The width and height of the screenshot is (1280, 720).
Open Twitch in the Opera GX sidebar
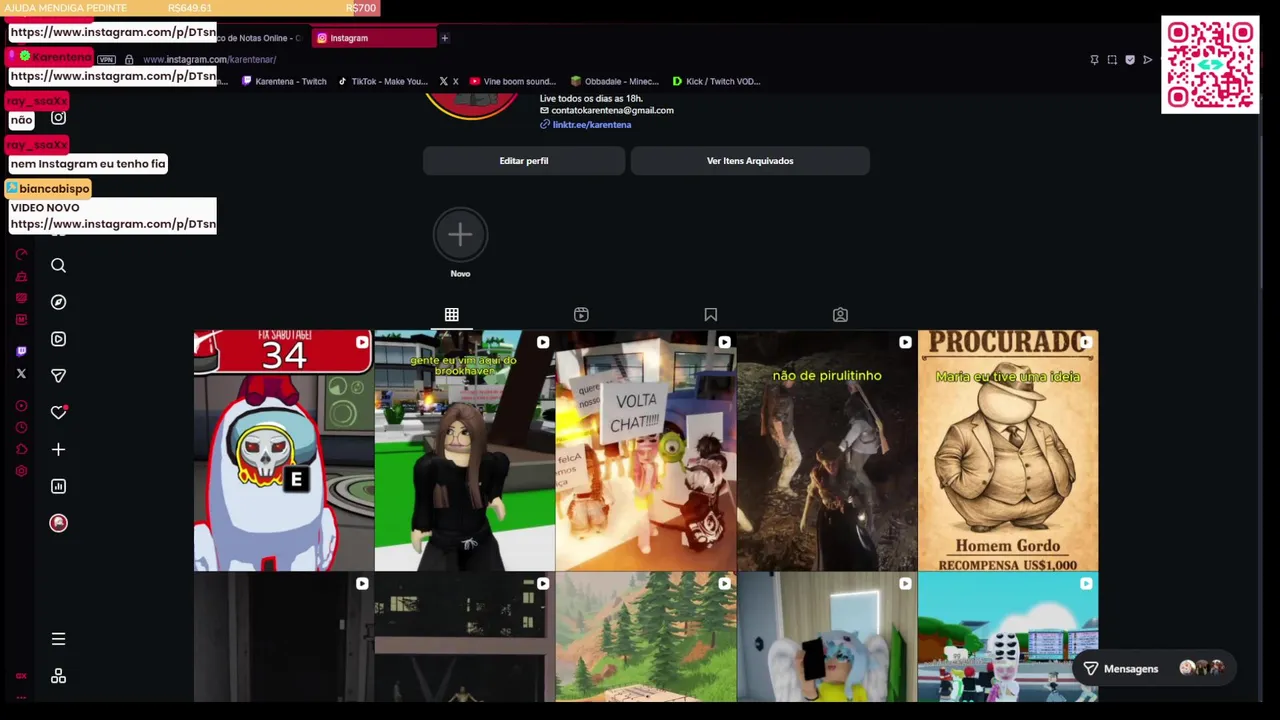pyautogui.click(x=21, y=351)
